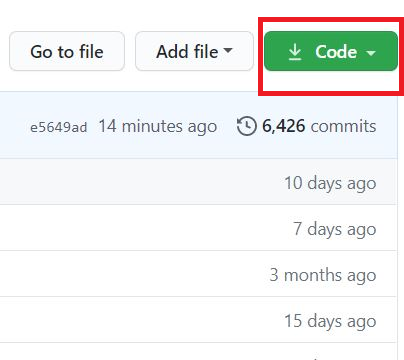Click empty area of the 3 months ago row
The image size is (404, 360).
[x=133, y=274]
